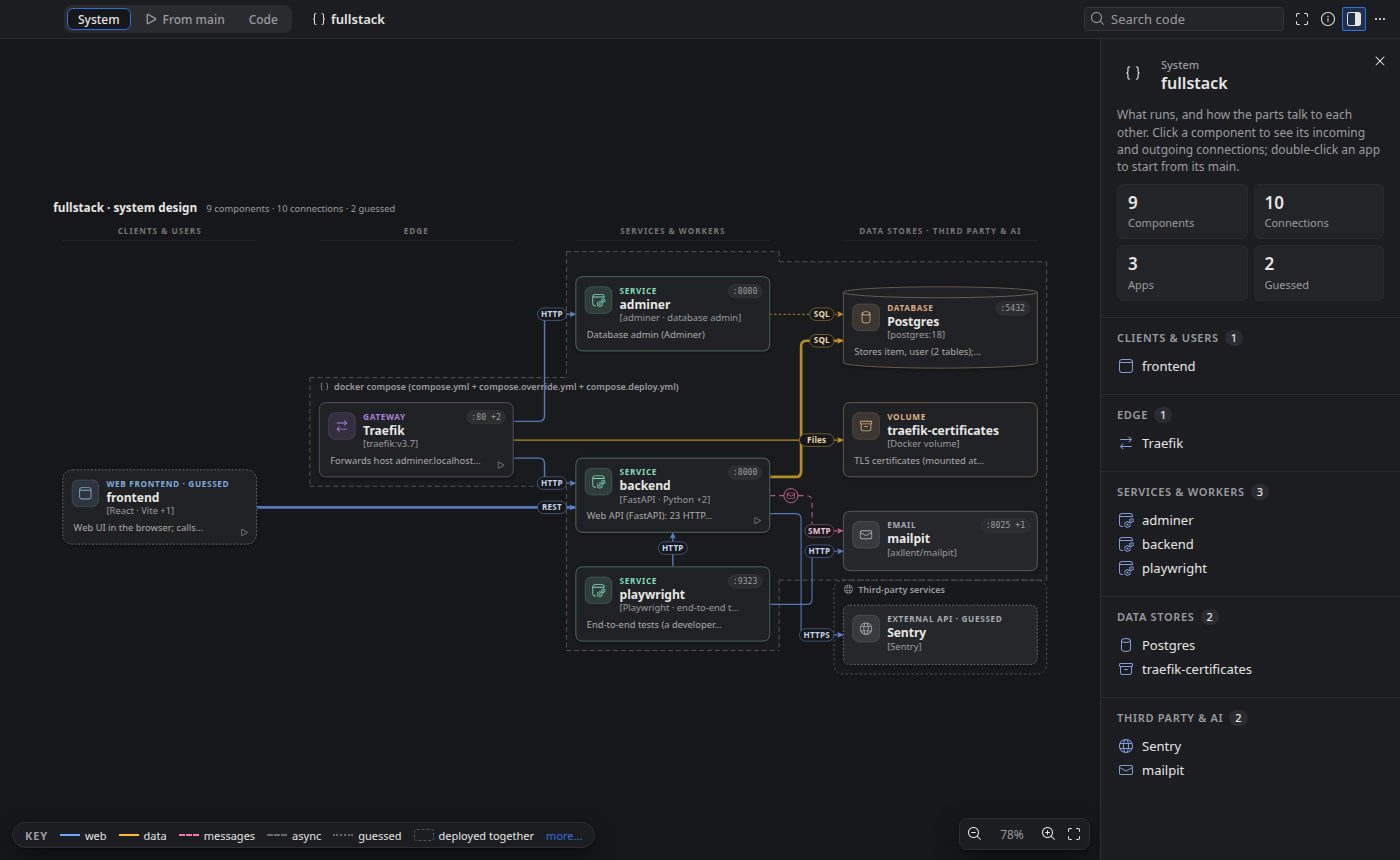Select traefik-certificates in Data Stores list
The height and width of the screenshot is (860, 1400).
(1250, 669)
